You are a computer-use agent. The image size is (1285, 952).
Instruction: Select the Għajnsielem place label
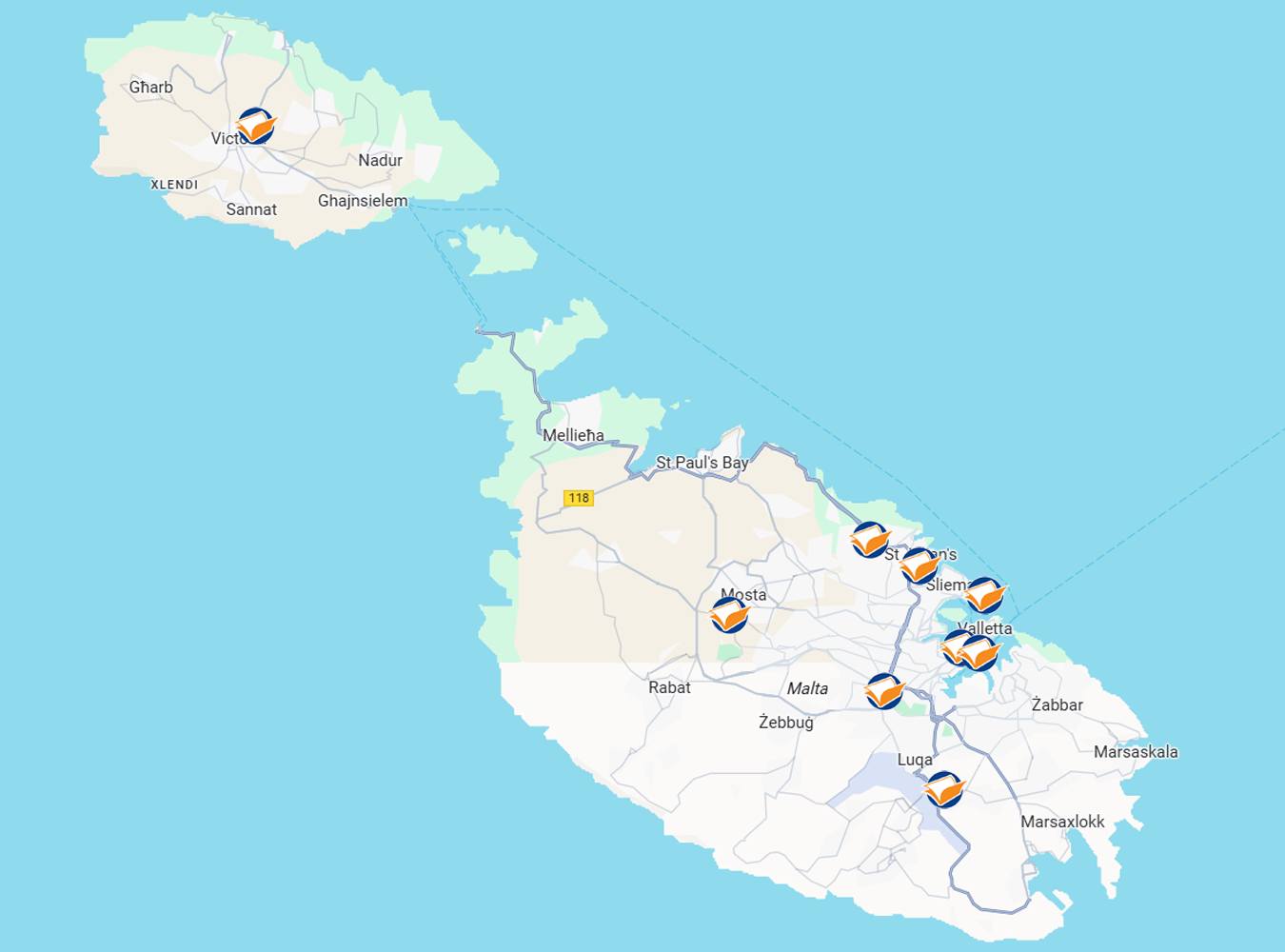363,201
